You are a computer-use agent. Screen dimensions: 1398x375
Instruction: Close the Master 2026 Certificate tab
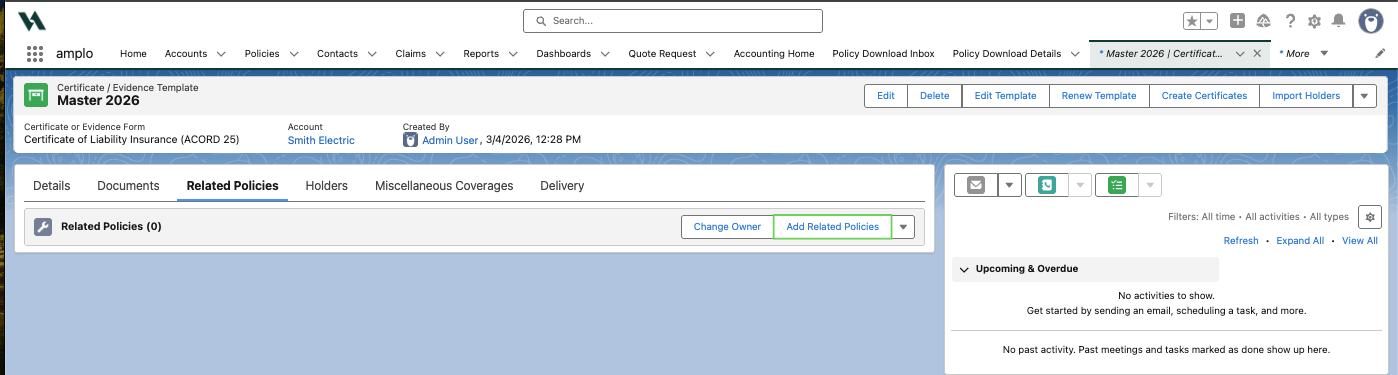(1257, 54)
